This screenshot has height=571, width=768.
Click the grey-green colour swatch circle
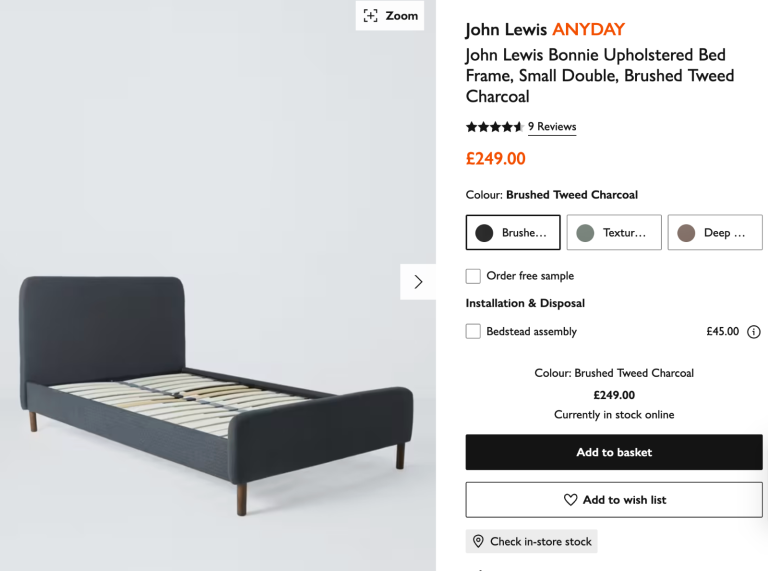tap(585, 233)
